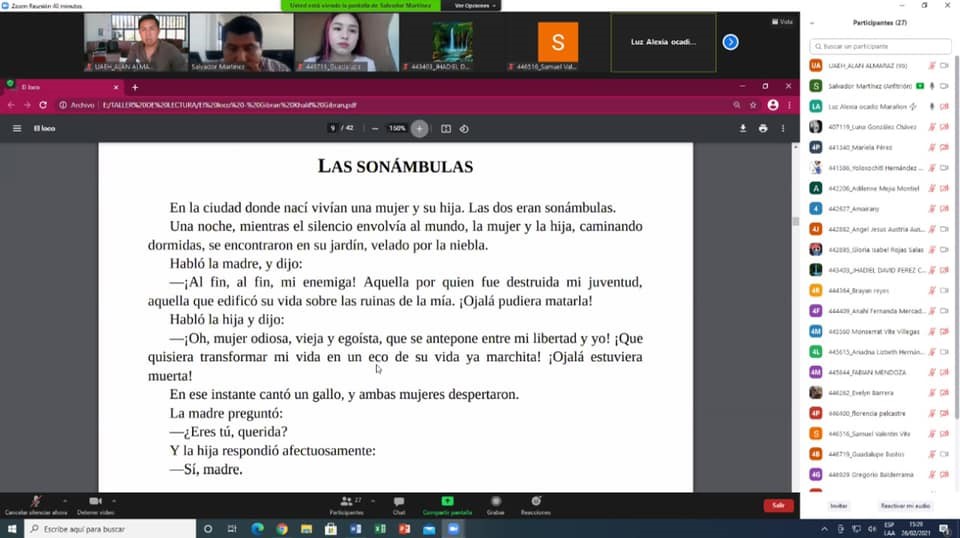Expand audio options arrow next to microphone
The height and width of the screenshot is (538, 960).
coord(65,501)
